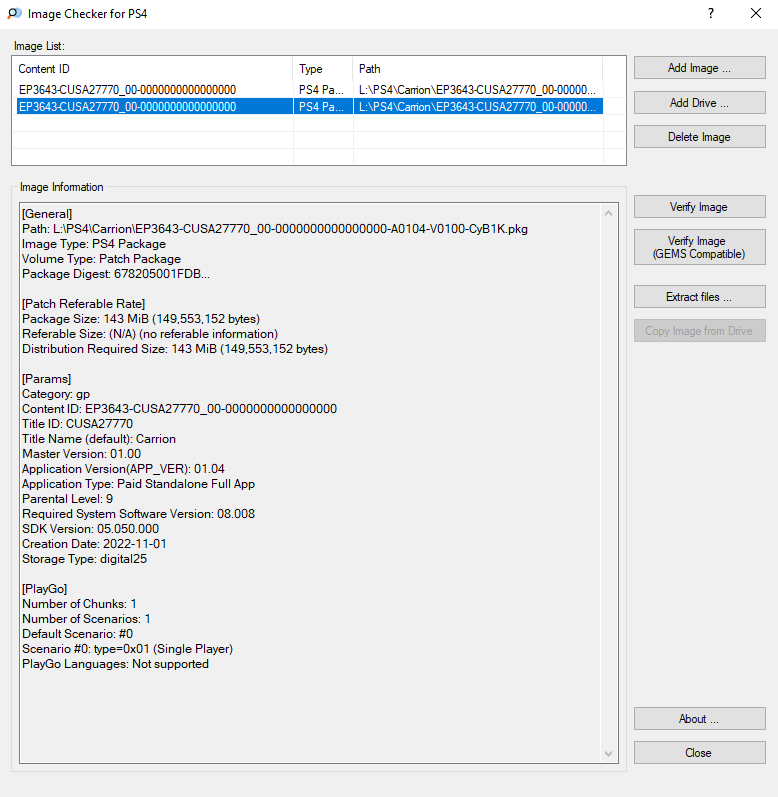Click Scenario #0 Single Player line
Screen dimensions: 778x797
pyautogui.click(x=128, y=649)
